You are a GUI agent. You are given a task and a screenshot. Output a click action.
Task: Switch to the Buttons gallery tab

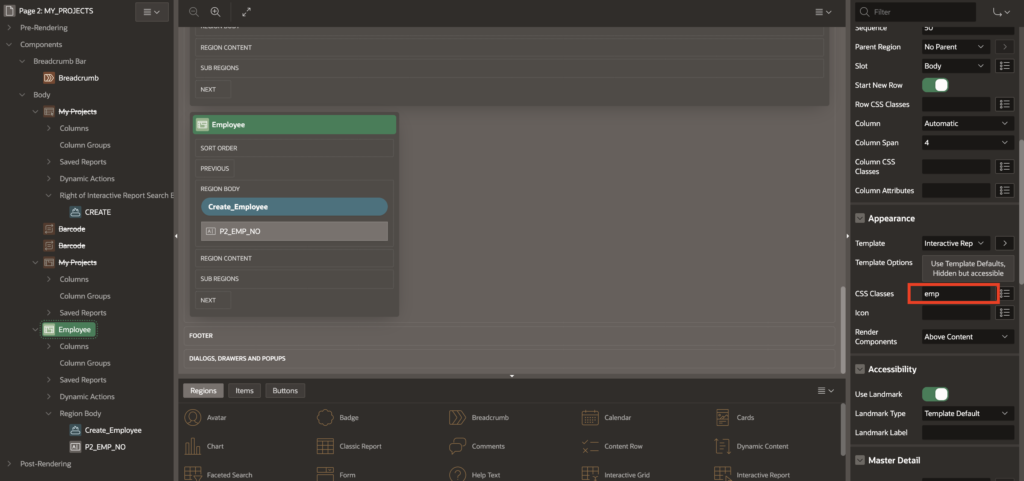point(285,391)
